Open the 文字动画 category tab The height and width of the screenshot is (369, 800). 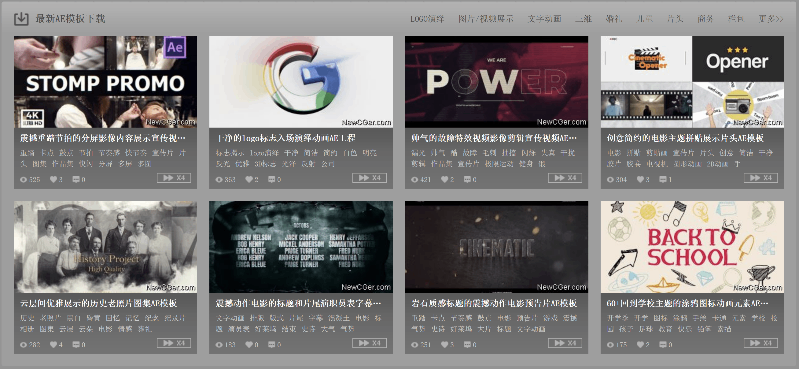[x=544, y=19]
